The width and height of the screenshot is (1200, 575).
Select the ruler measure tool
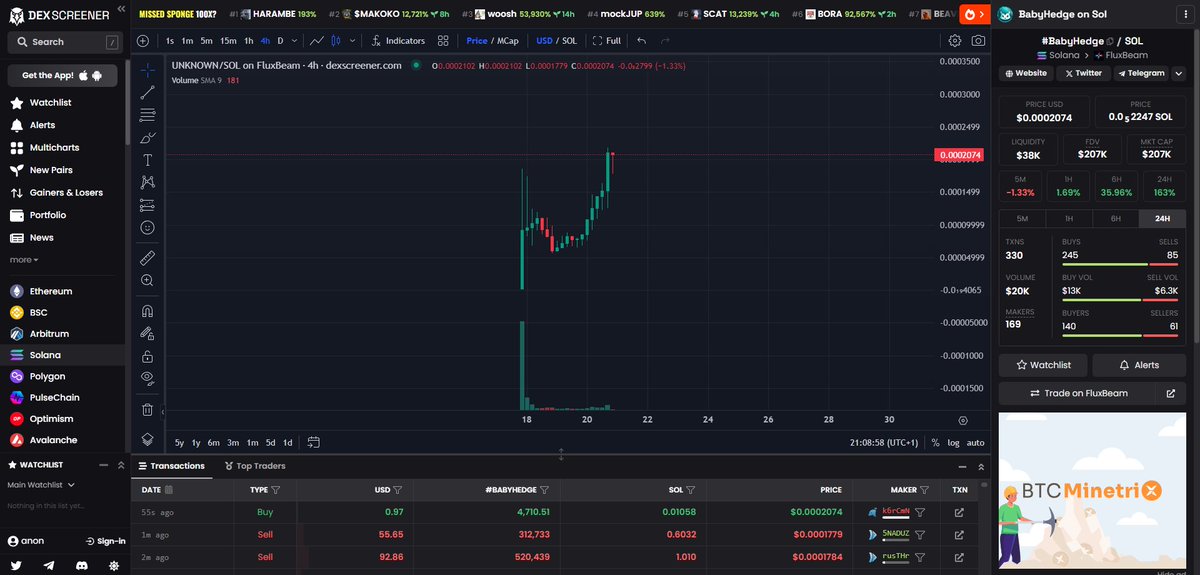[x=147, y=258]
